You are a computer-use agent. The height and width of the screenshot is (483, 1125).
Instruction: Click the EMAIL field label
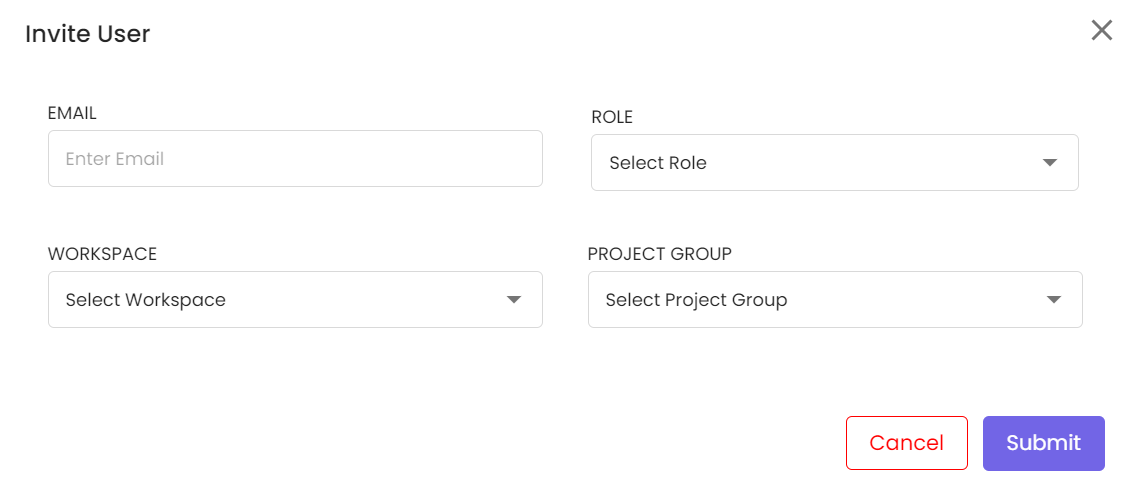click(x=72, y=113)
